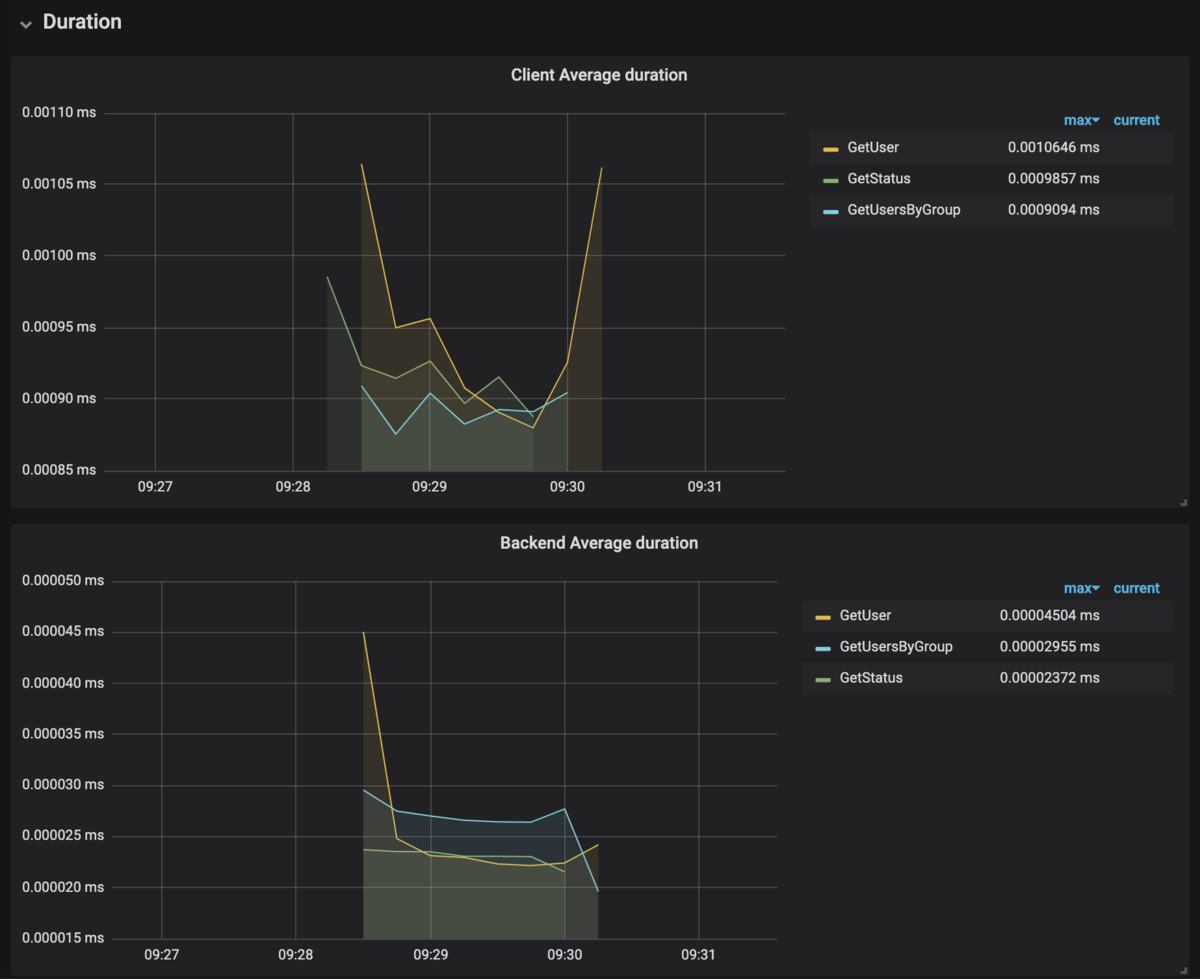The width and height of the screenshot is (1200, 979).
Task: Toggle GetUsersByGroup series in Client legend
Action: (x=904, y=210)
